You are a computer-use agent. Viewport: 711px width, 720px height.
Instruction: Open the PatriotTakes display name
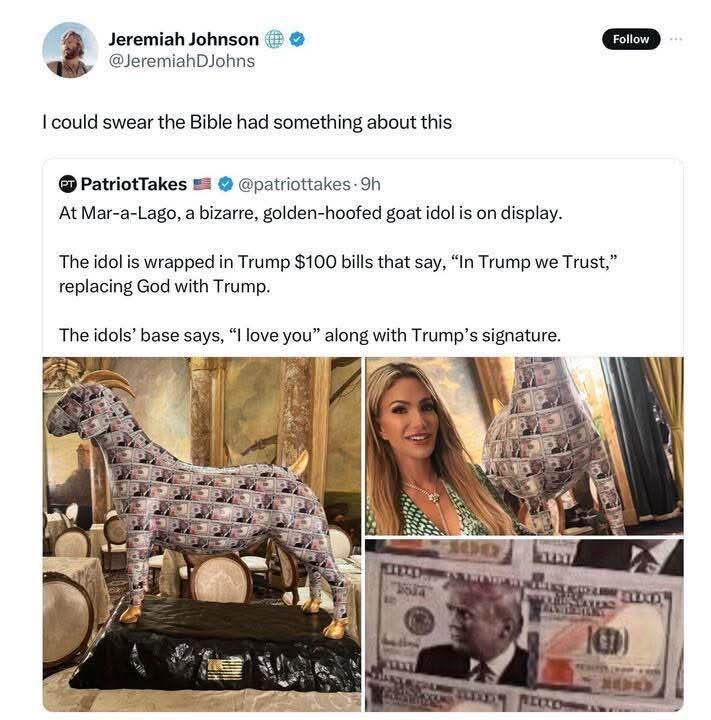point(134,184)
